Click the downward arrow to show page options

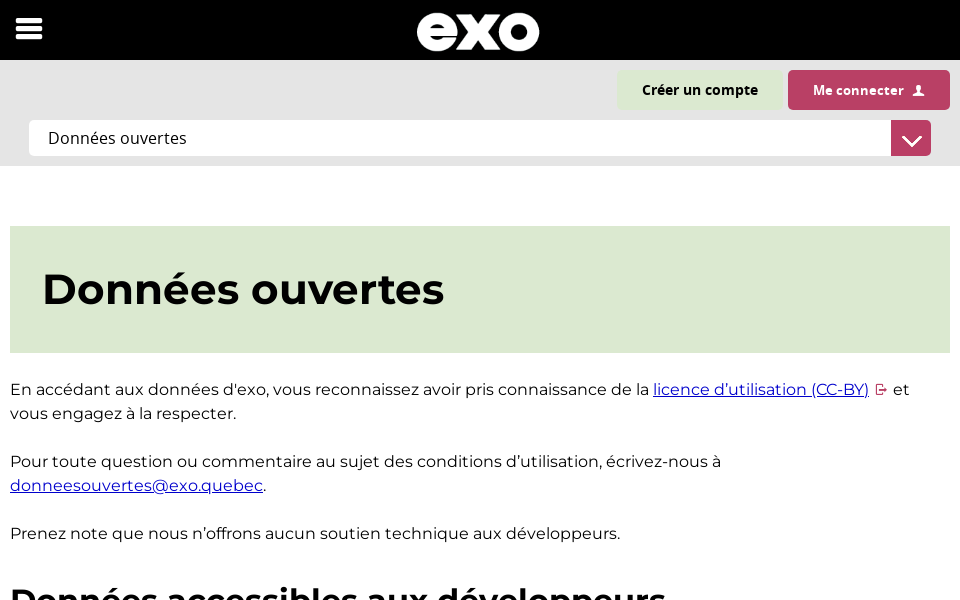click(x=910, y=138)
